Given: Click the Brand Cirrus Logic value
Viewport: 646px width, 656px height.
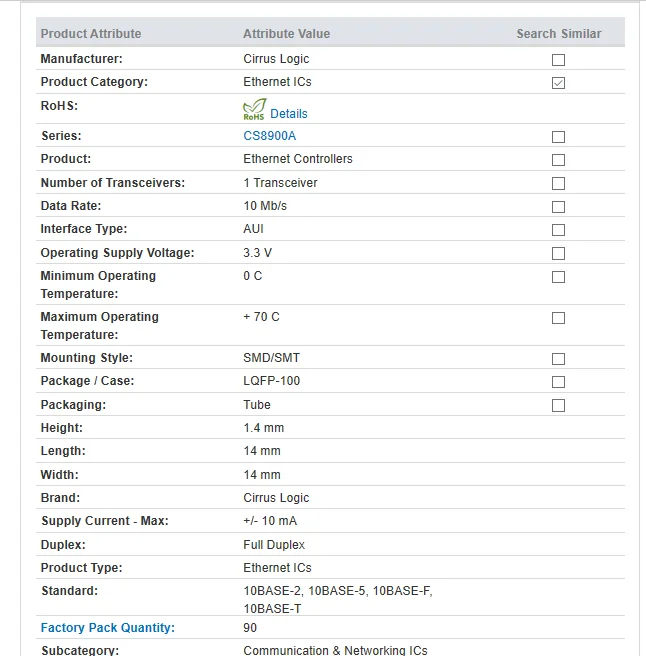Looking at the screenshot, I should click(x=276, y=498).
